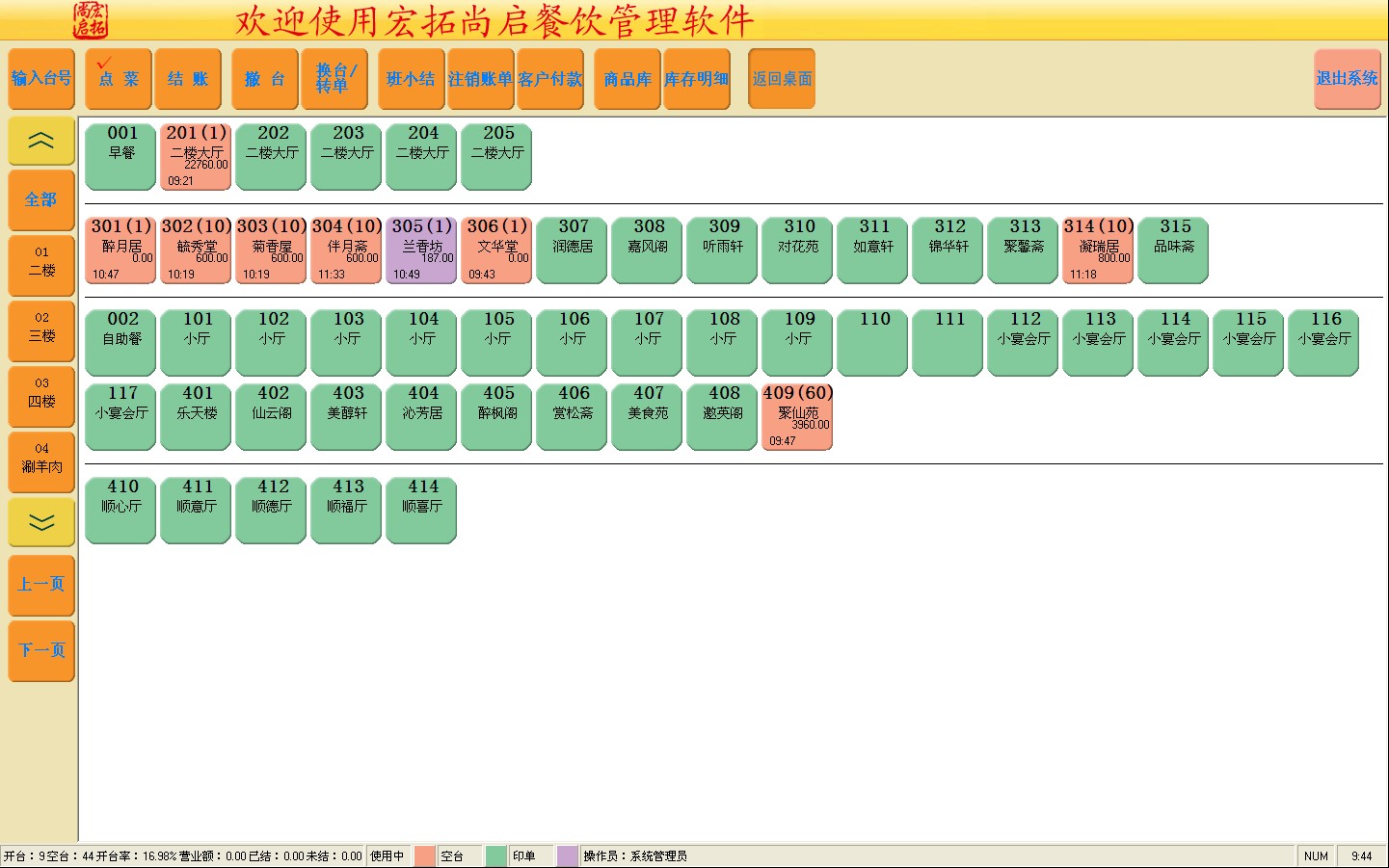Switch to the 02 三楼 floor tab
This screenshot has width=1389, height=868.
[41, 327]
